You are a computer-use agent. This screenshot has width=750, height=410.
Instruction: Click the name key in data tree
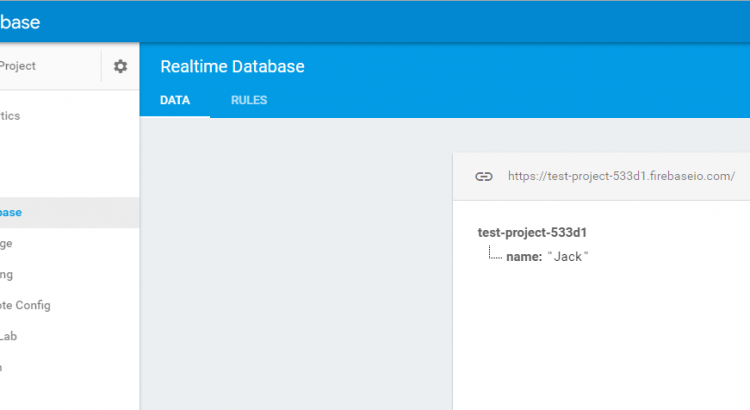(x=523, y=257)
